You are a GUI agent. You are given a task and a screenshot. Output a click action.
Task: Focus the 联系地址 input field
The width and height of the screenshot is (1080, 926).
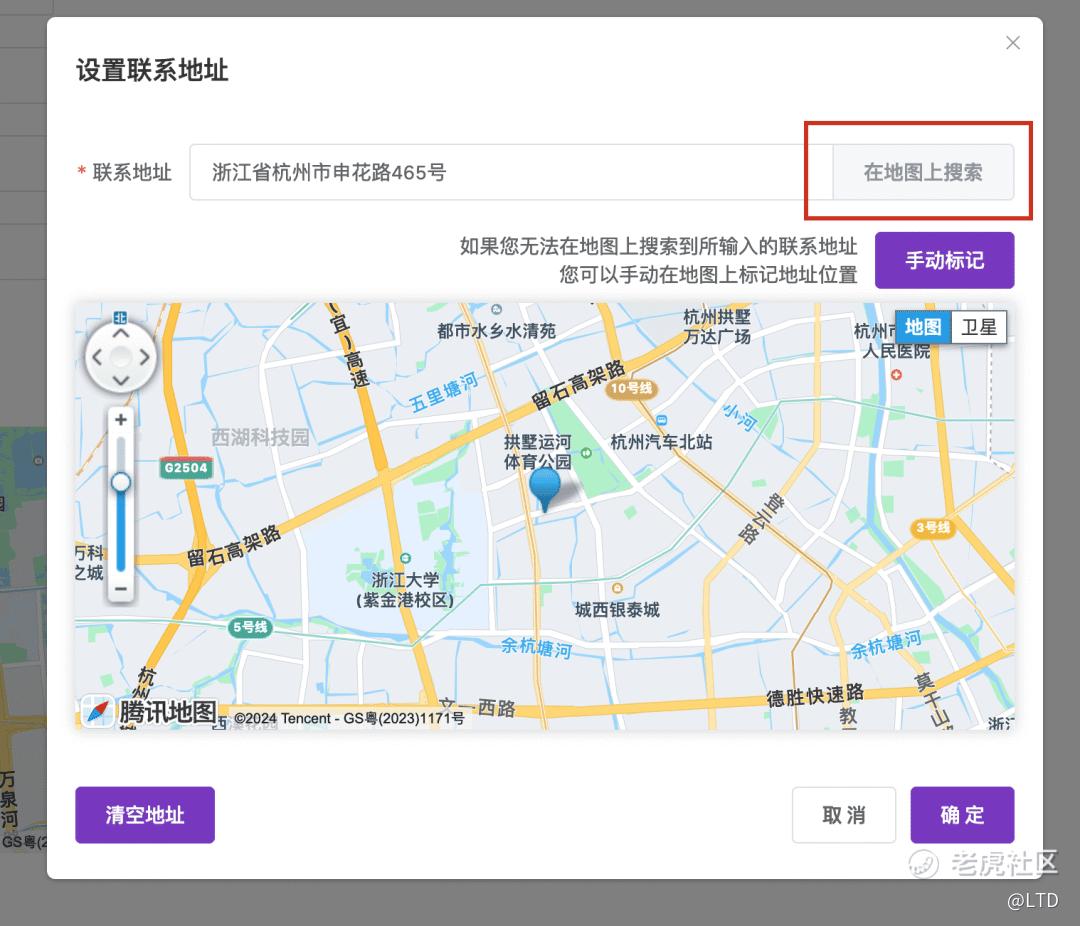click(511, 172)
